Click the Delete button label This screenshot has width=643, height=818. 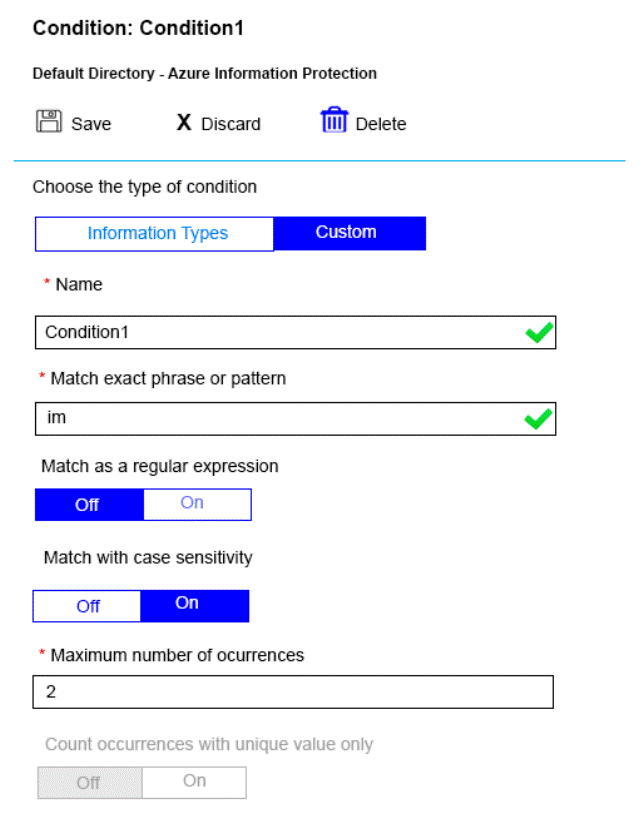pos(381,124)
